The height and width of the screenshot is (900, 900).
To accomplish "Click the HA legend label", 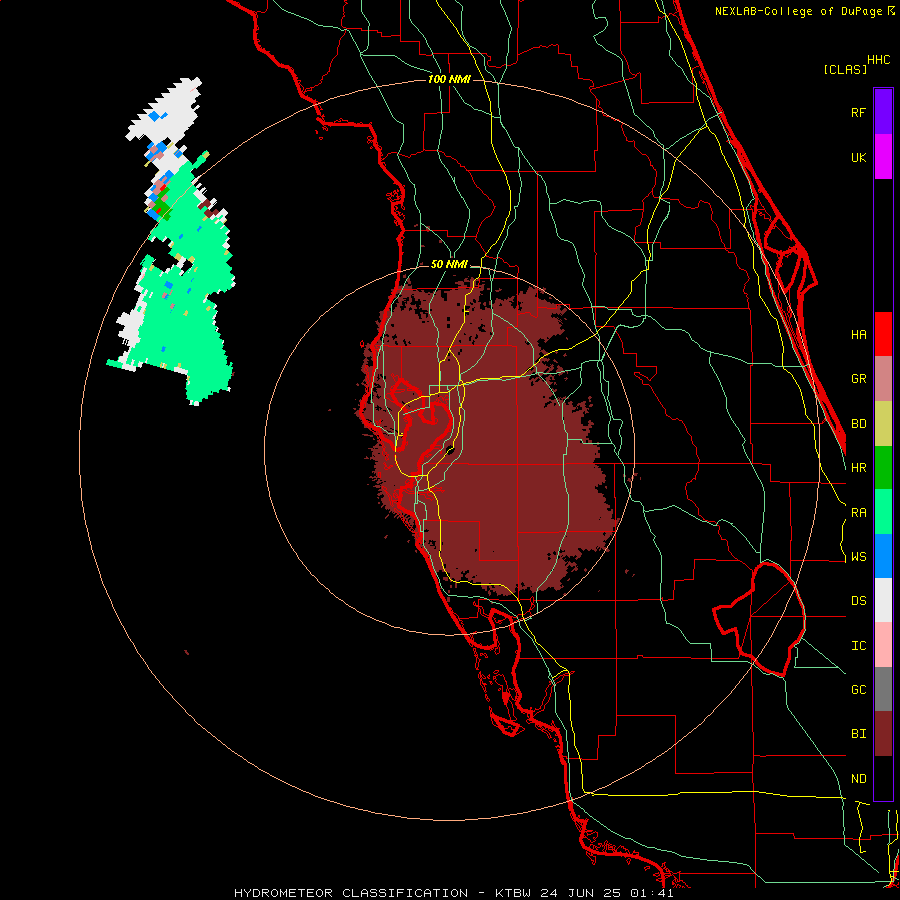I will (x=858, y=335).
